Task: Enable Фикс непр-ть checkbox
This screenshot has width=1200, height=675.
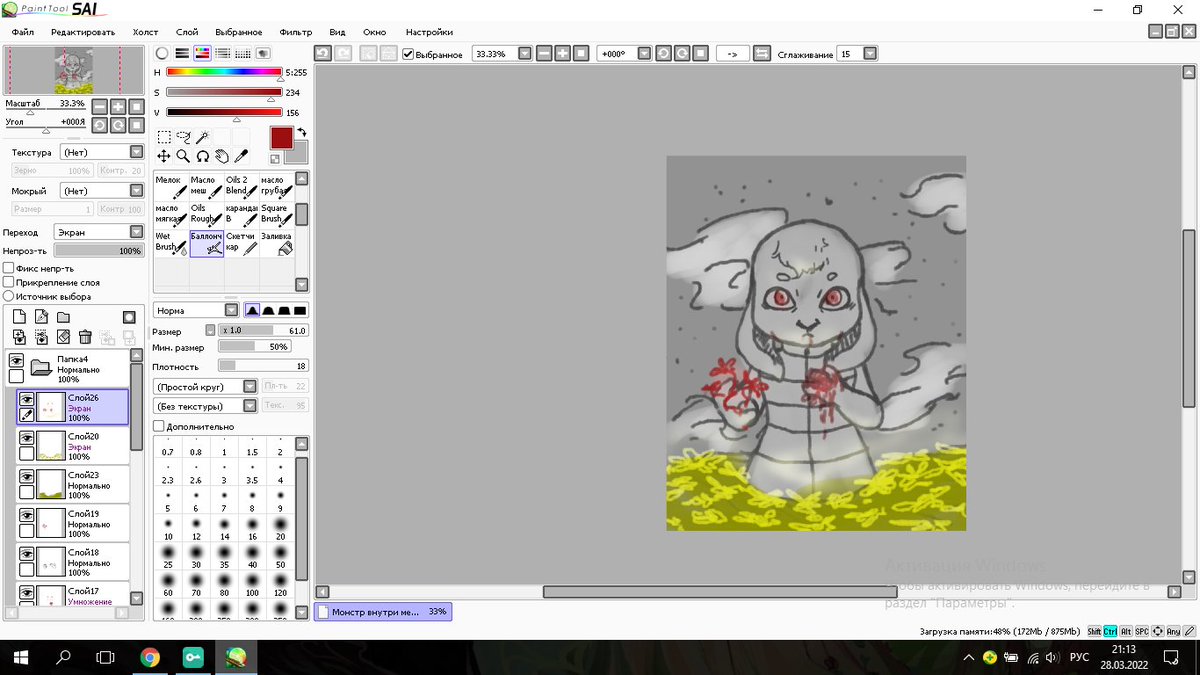Action: pos(8,268)
